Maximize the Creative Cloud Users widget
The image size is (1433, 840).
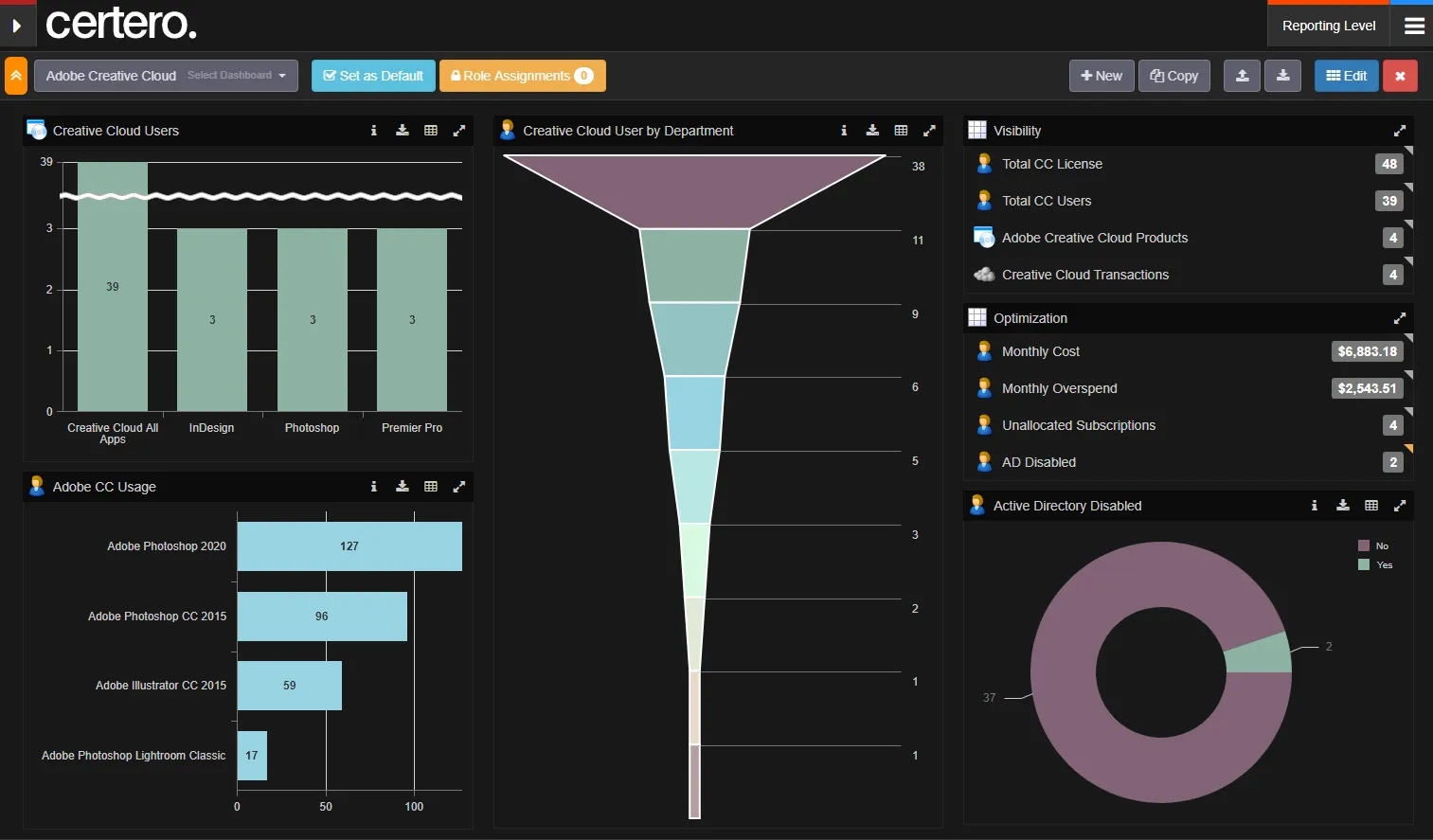click(x=459, y=131)
